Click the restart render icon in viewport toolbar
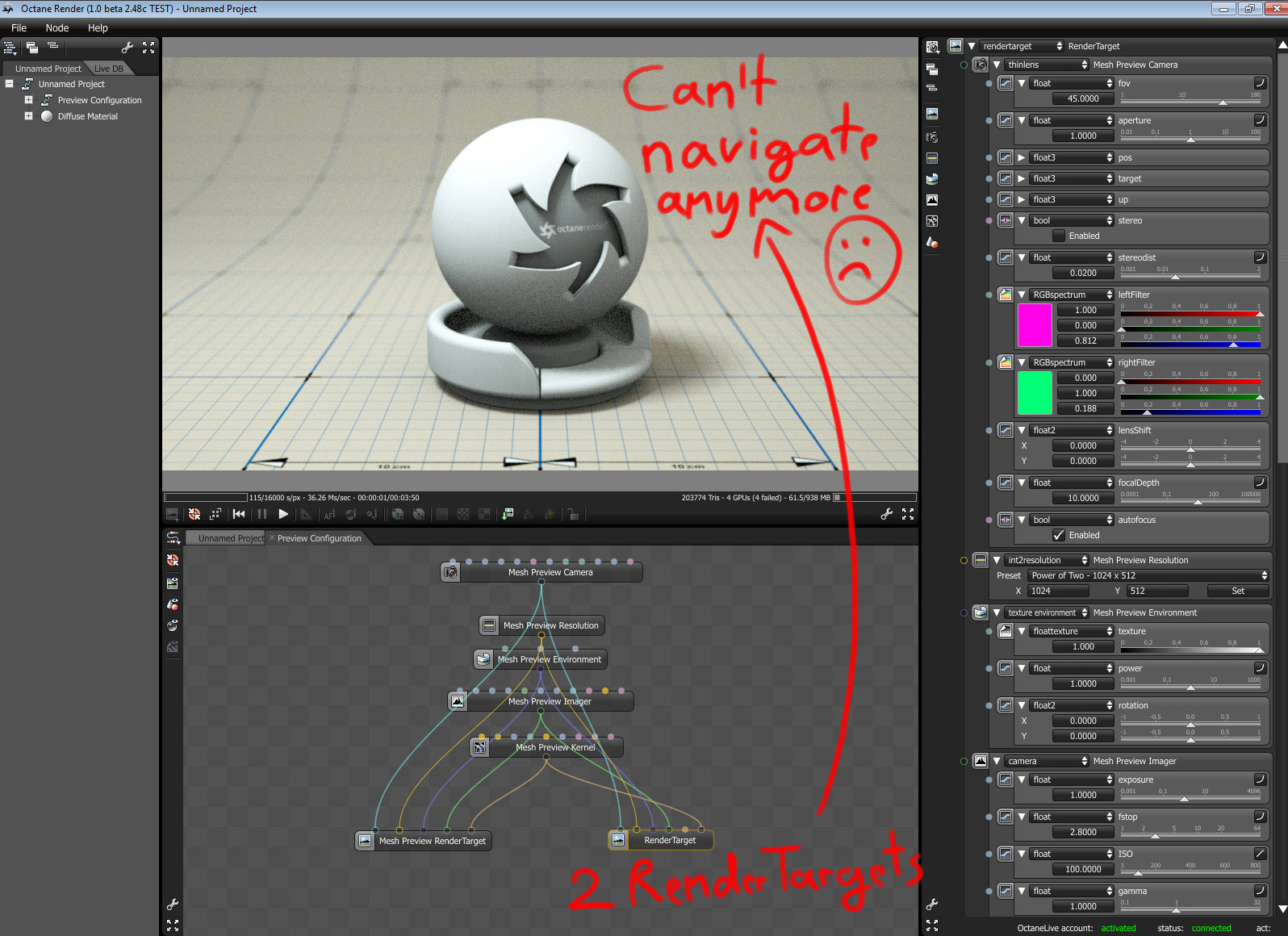The height and width of the screenshot is (936, 1288). pyautogui.click(x=194, y=514)
